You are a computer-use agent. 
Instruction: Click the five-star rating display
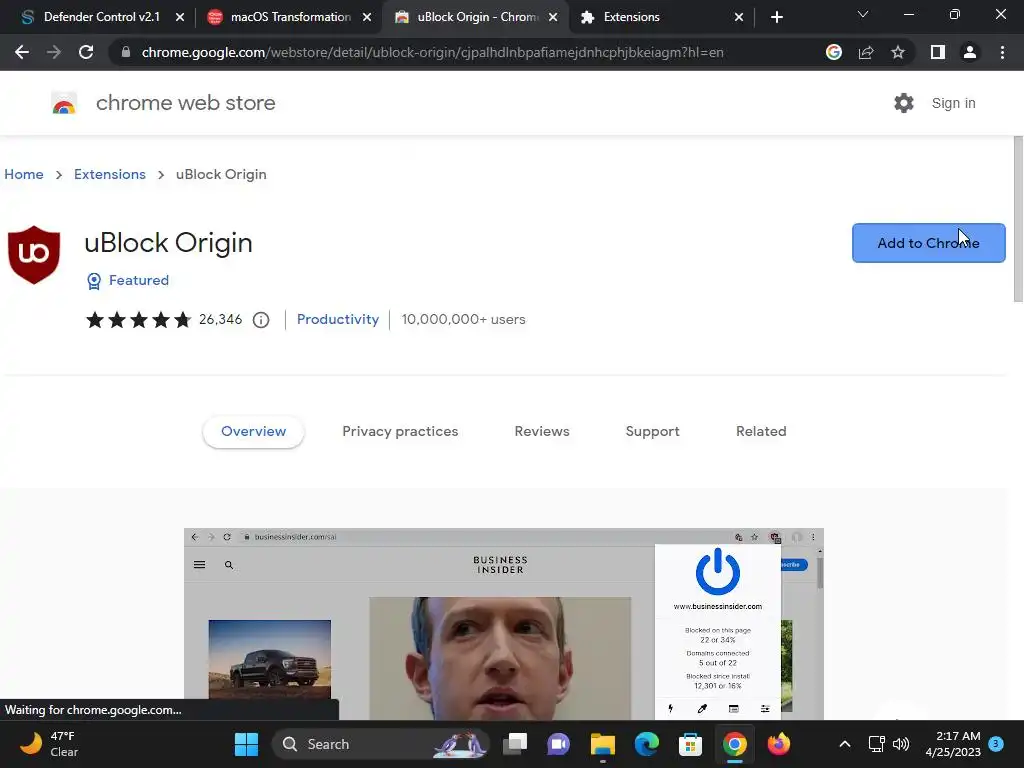click(x=138, y=319)
